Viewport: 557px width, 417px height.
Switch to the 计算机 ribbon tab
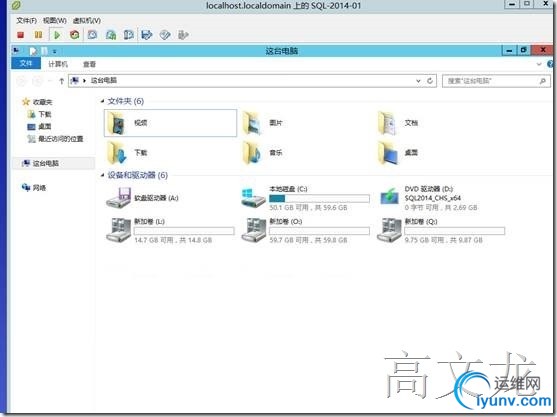(x=58, y=64)
